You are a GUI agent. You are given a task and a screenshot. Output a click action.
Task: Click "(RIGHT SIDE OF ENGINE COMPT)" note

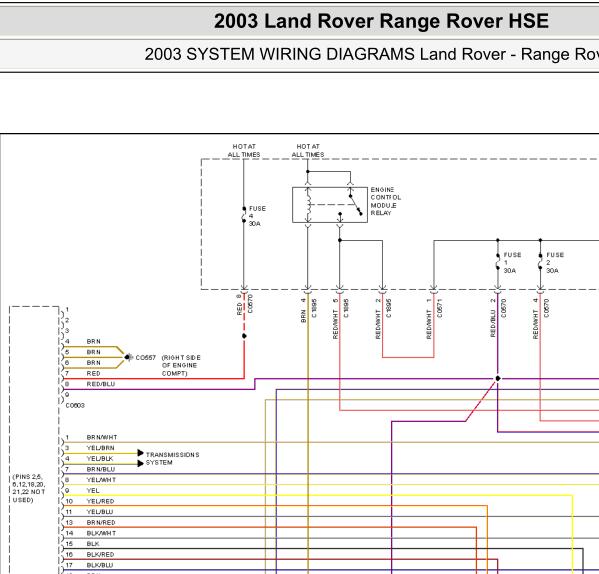181,365
